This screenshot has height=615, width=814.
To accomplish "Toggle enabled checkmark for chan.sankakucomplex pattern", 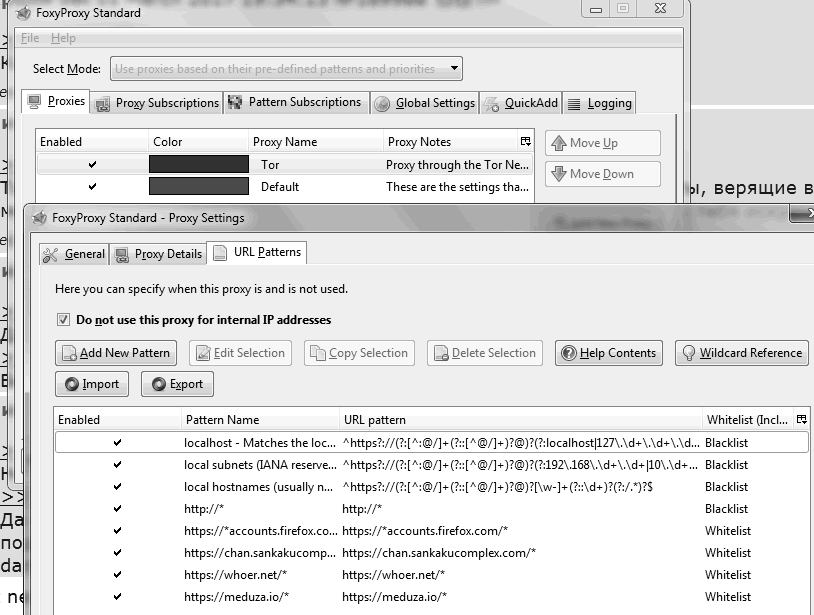I will 117,553.
